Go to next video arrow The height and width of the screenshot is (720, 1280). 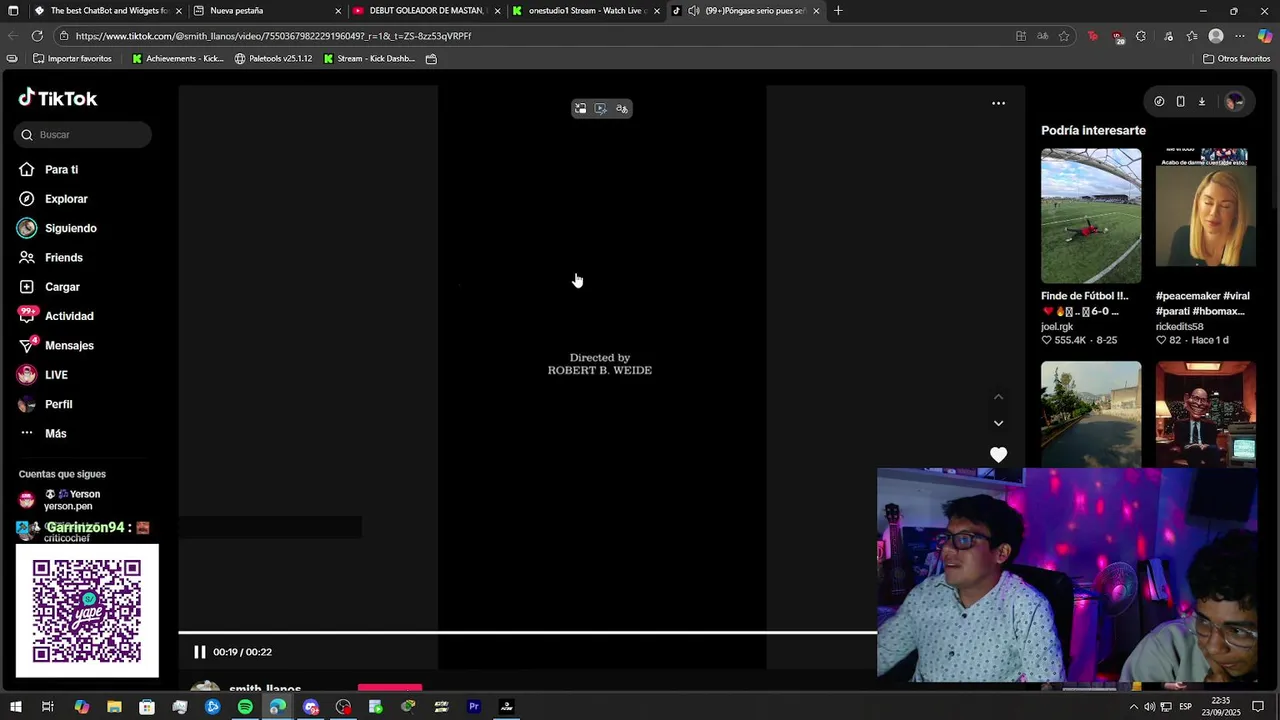(x=998, y=423)
